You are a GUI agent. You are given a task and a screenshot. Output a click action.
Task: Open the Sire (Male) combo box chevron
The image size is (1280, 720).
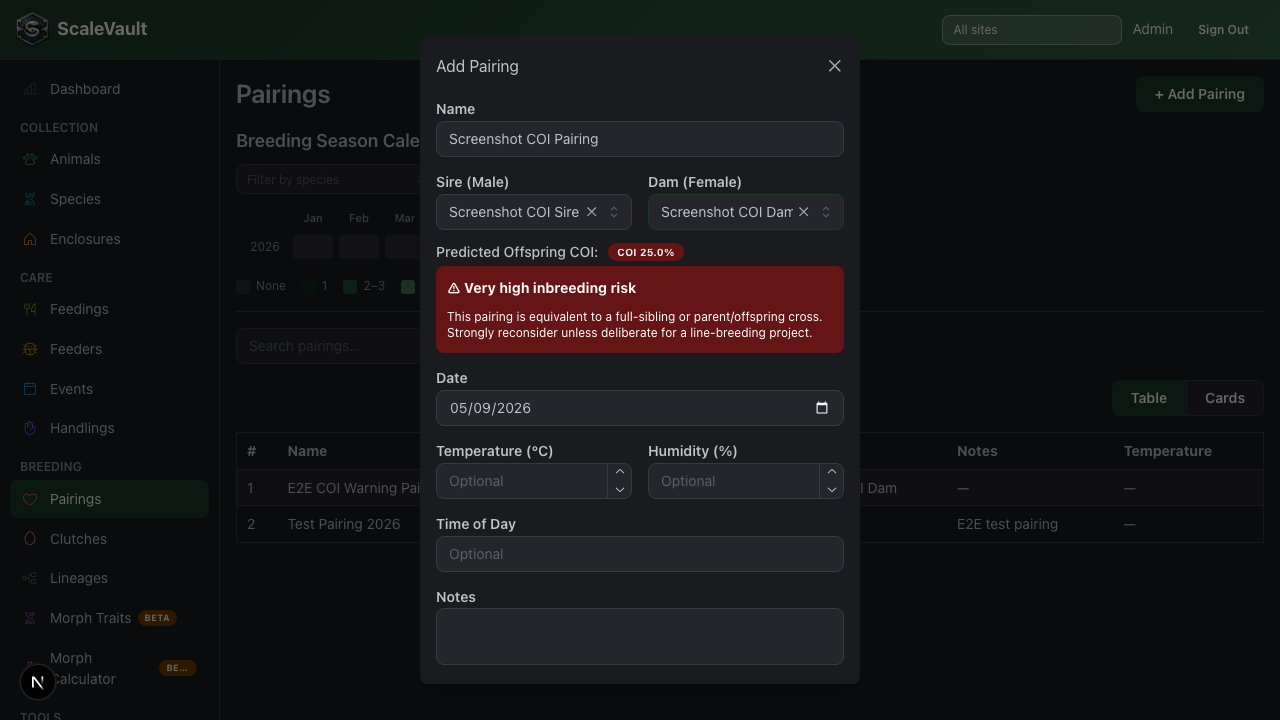click(x=614, y=212)
